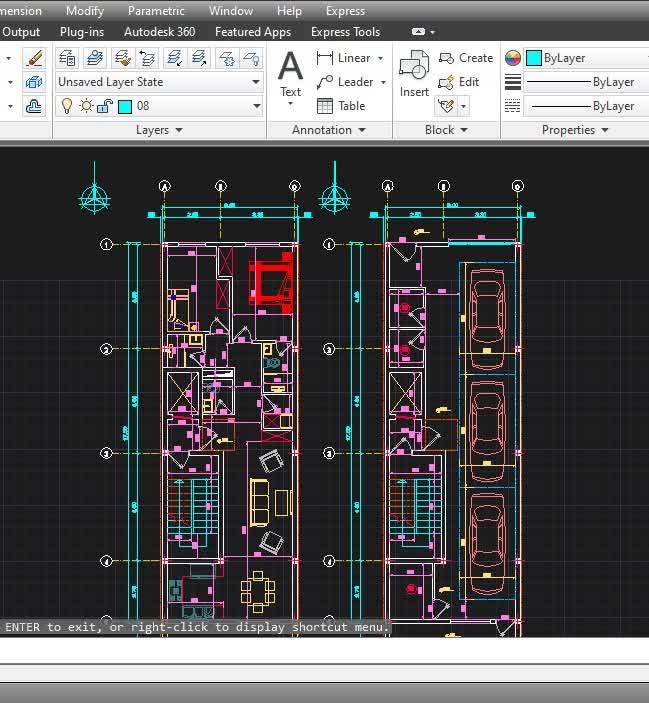Screen dimensions: 649x703
Task: Click the Freeze layer icon
Action: click(x=227, y=58)
